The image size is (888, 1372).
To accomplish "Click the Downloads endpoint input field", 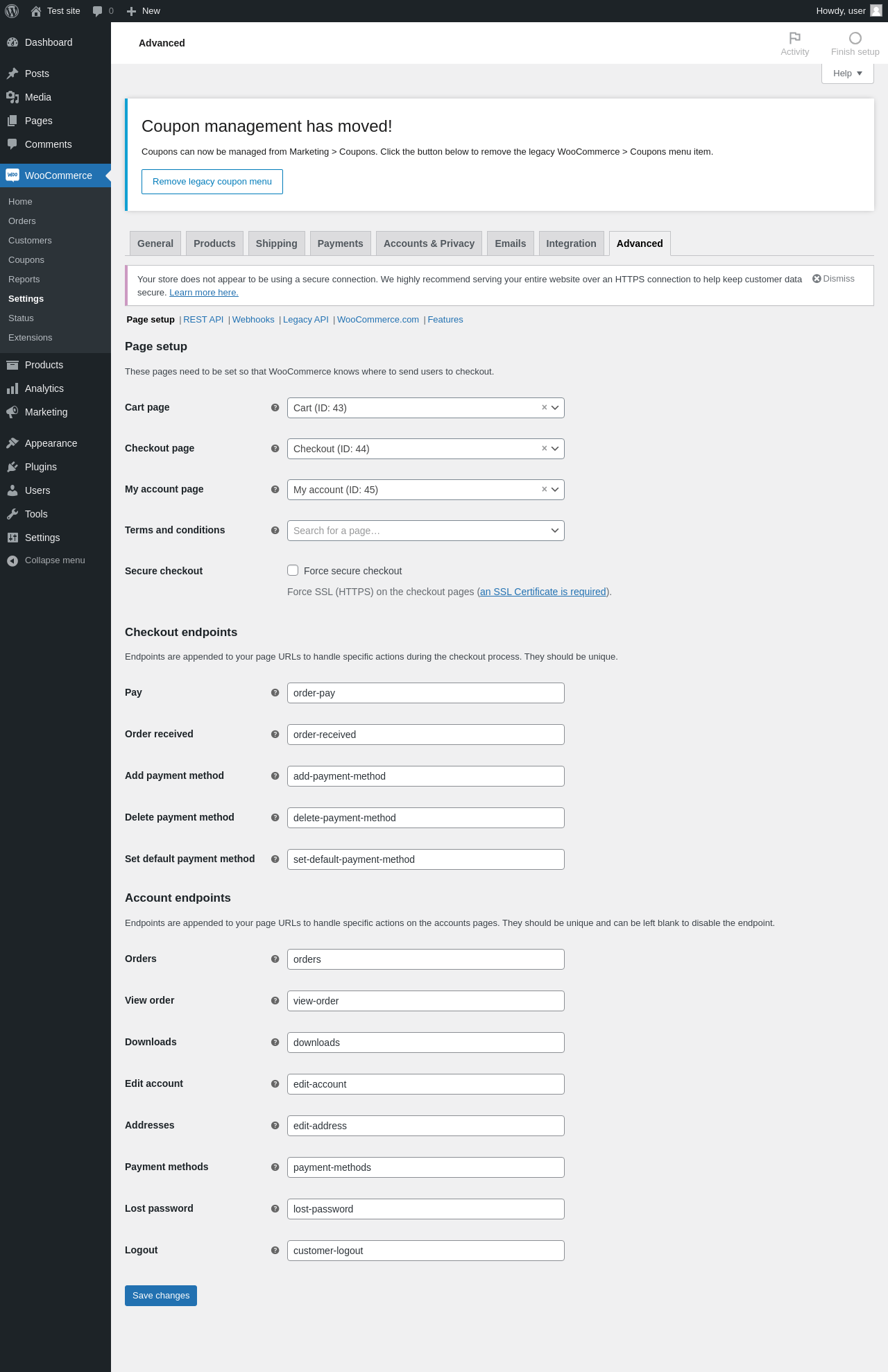I will pyautogui.click(x=426, y=1043).
